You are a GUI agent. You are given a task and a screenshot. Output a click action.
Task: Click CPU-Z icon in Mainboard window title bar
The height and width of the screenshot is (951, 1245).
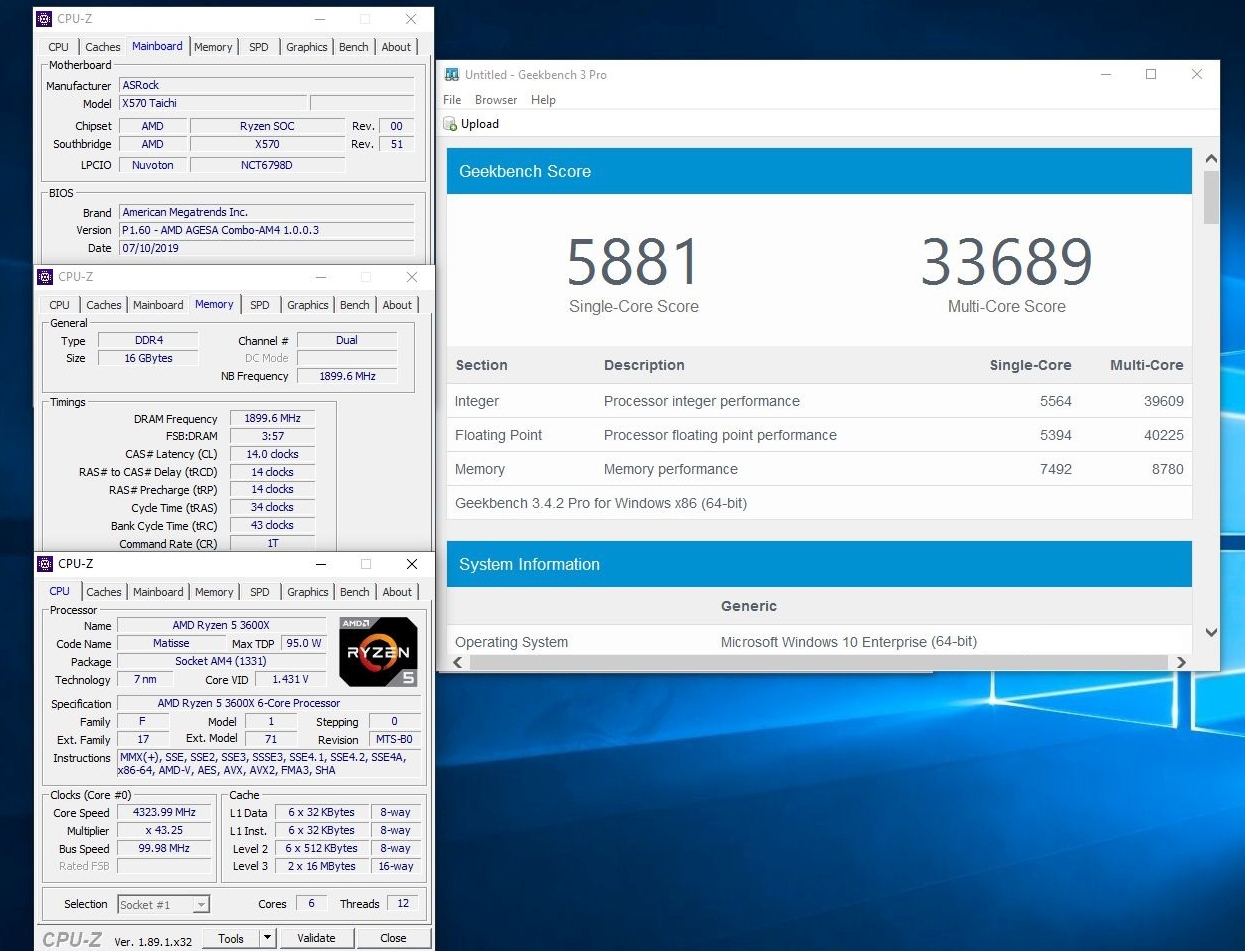43,19
